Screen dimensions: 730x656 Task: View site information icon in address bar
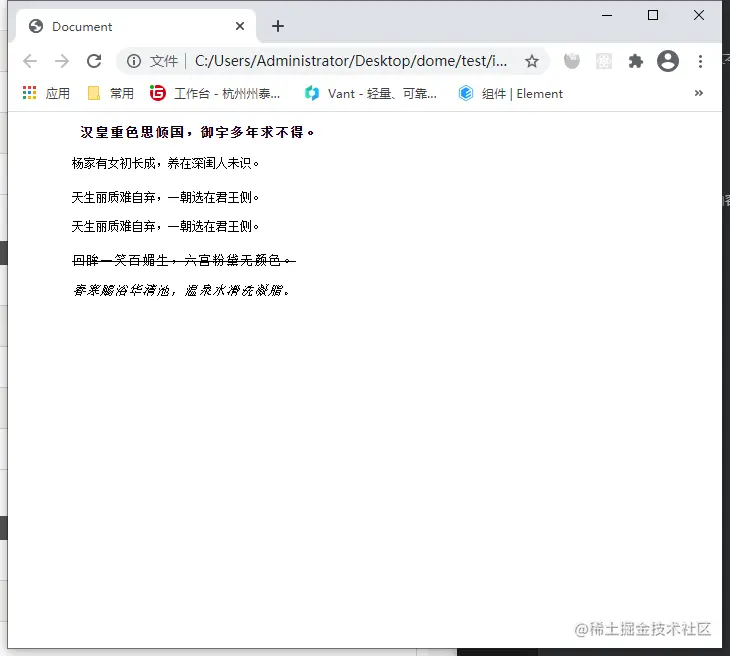[134, 61]
